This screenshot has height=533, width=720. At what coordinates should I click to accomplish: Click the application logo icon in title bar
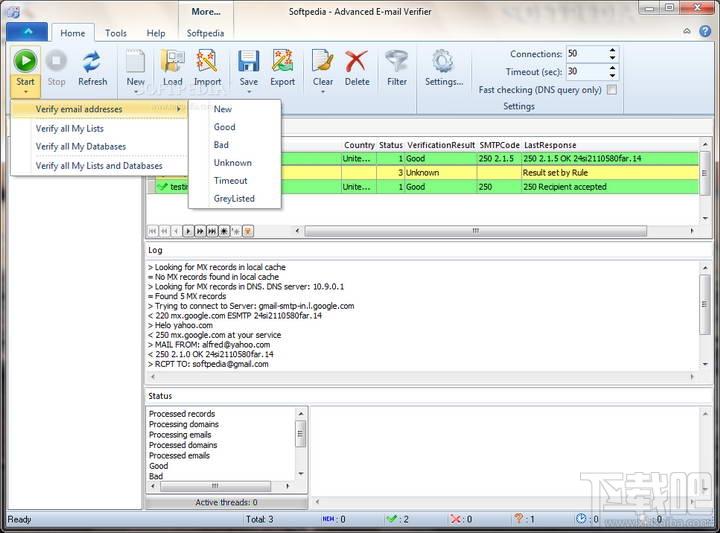13,12
